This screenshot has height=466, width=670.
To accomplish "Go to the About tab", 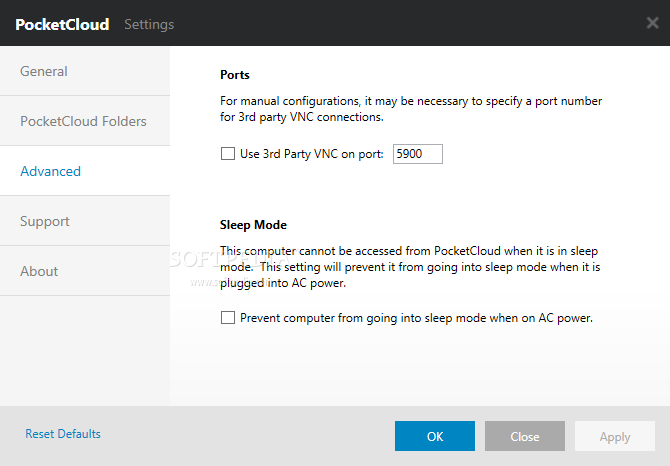I will pos(85,271).
